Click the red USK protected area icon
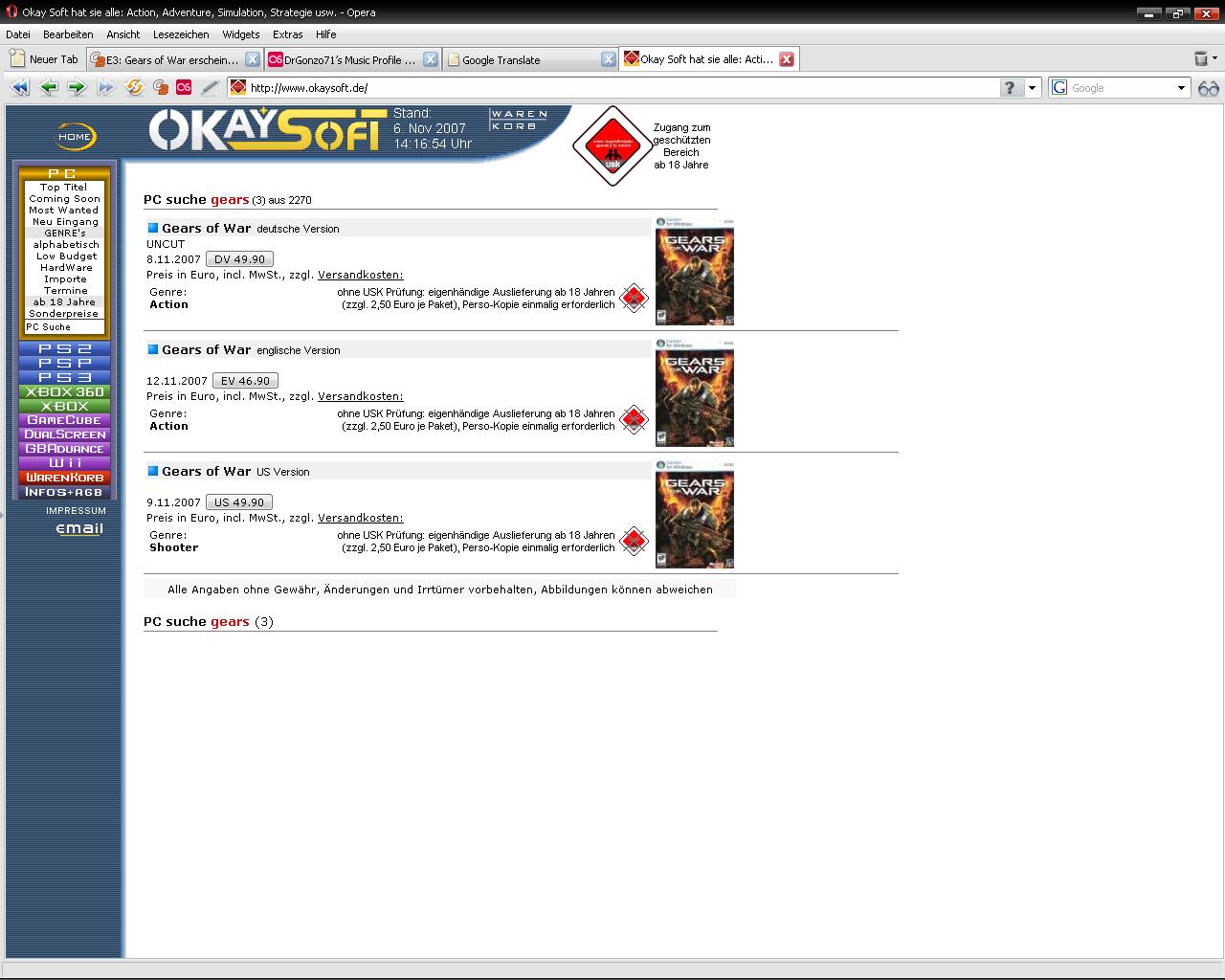Image resolution: width=1225 pixels, height=980 pixels. point(612,145)
